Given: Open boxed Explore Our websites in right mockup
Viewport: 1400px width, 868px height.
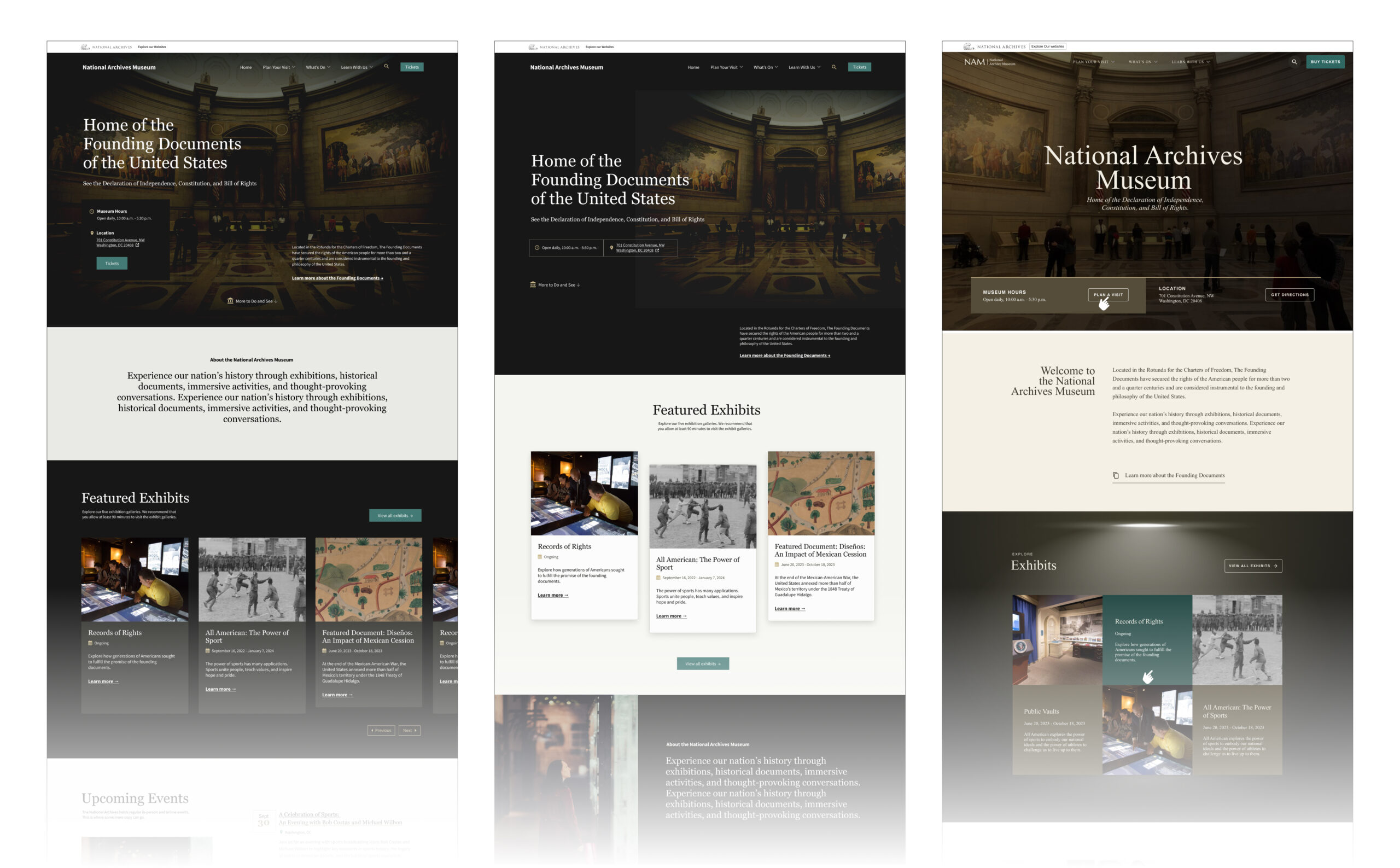Looking at the screenshot, I should pyautogui.click(x=1048, y=46).
